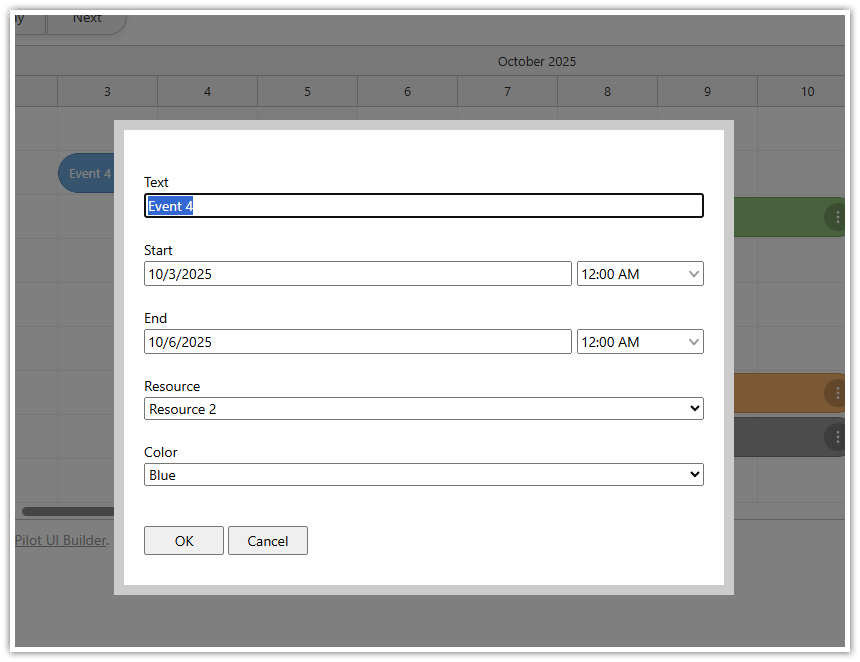The height and width of the screenshot is (662, 860).
Task: Select the day 3 column header
Action: coord(107,91)
